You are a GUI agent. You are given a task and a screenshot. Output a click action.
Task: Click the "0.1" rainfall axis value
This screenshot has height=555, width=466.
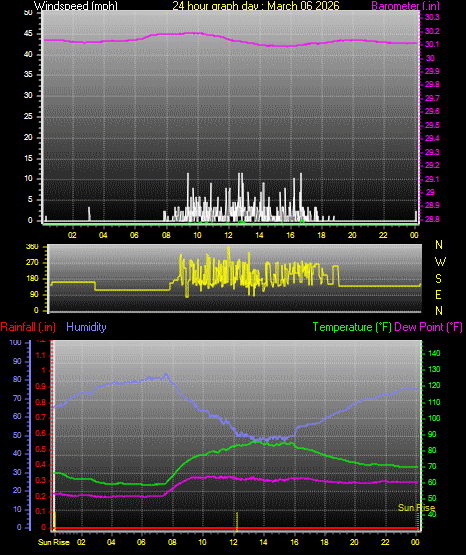(41, 511)
